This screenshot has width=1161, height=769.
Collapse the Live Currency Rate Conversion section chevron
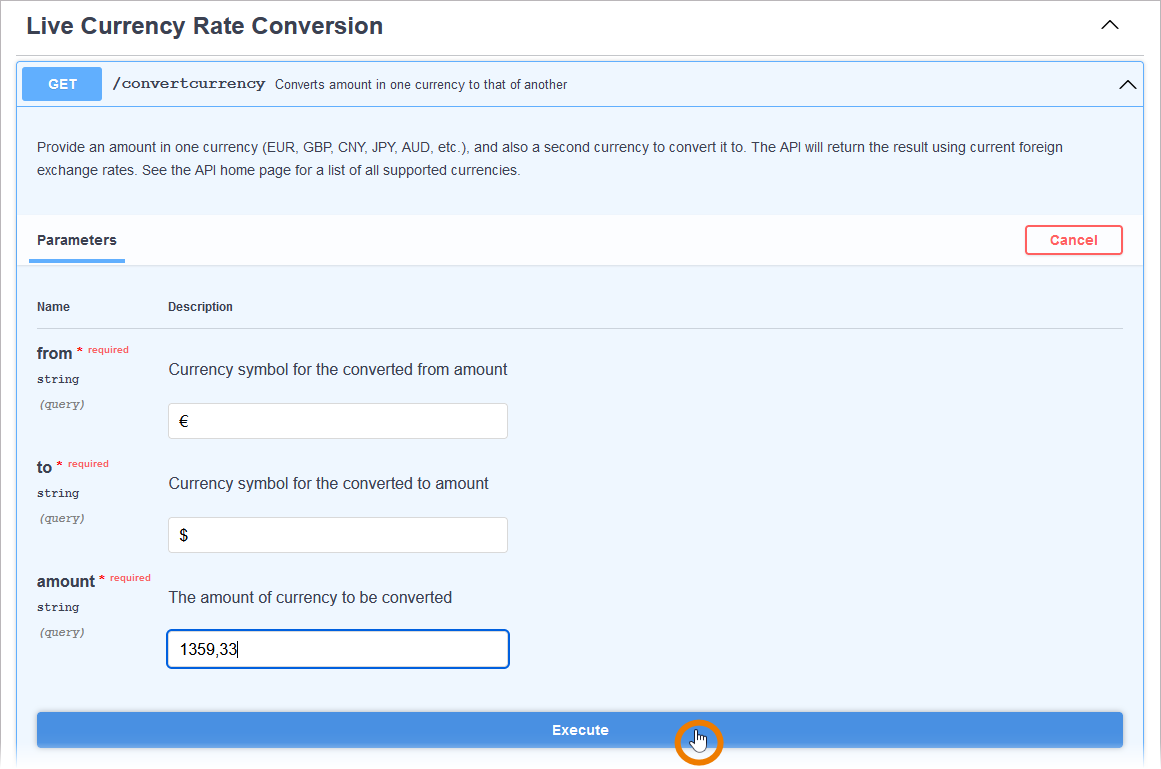pyautogui.click(x=1109, y=26)
